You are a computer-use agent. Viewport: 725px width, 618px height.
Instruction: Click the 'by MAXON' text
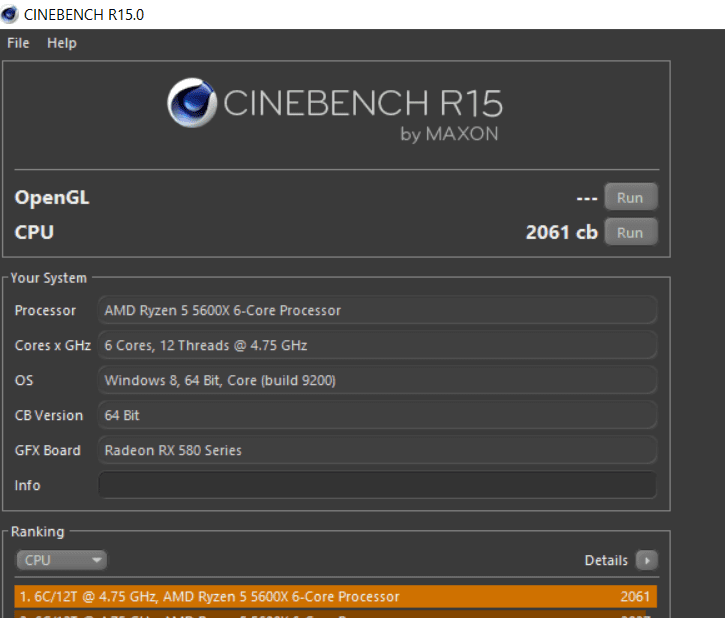(449, 134)
